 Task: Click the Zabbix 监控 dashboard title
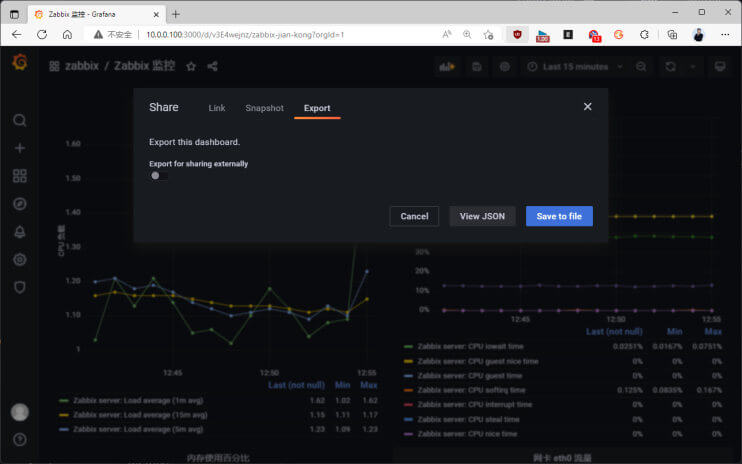pyautogui.click(x=144, y=66)
